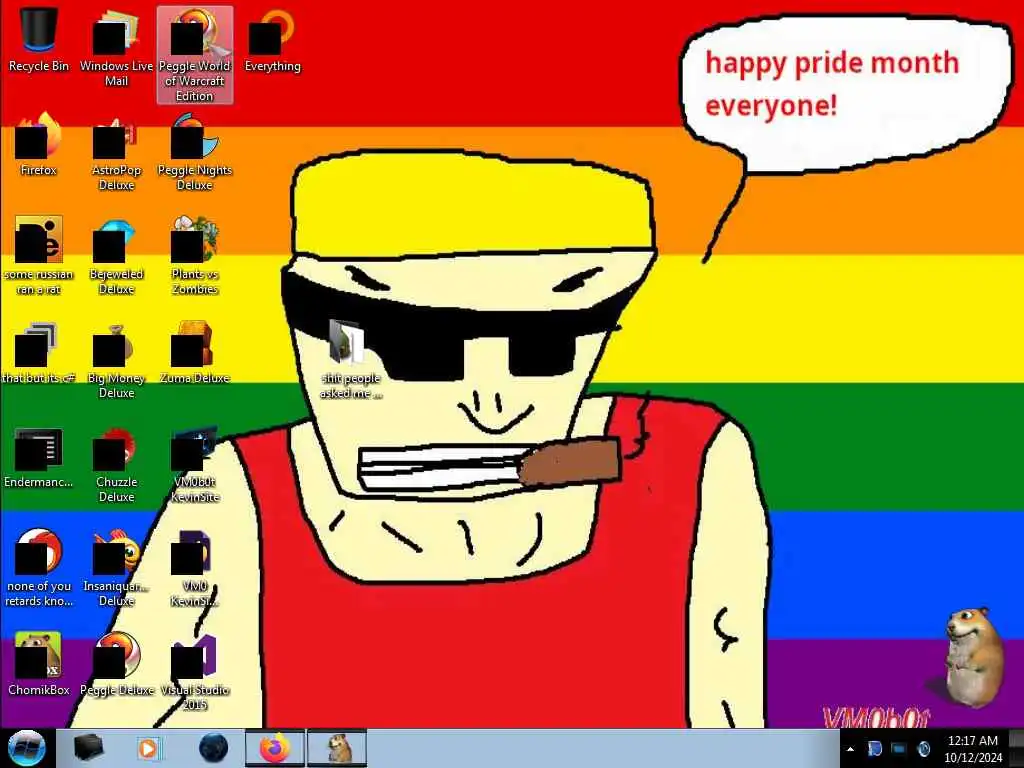Select the AstroPop Deluxe shortcut
This screenshot has height=768, width=1024.
pos(116,152)
